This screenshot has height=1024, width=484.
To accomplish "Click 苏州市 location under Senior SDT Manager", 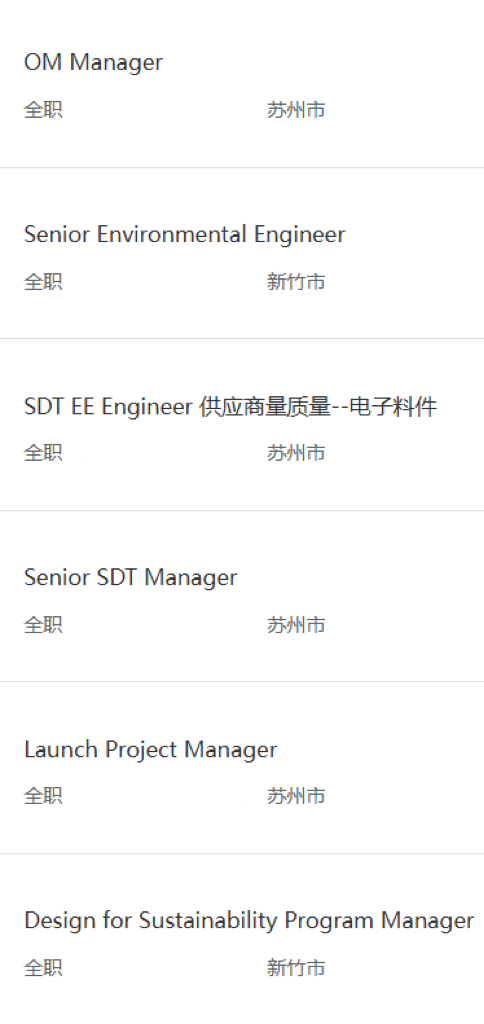I will pos(296,625).
